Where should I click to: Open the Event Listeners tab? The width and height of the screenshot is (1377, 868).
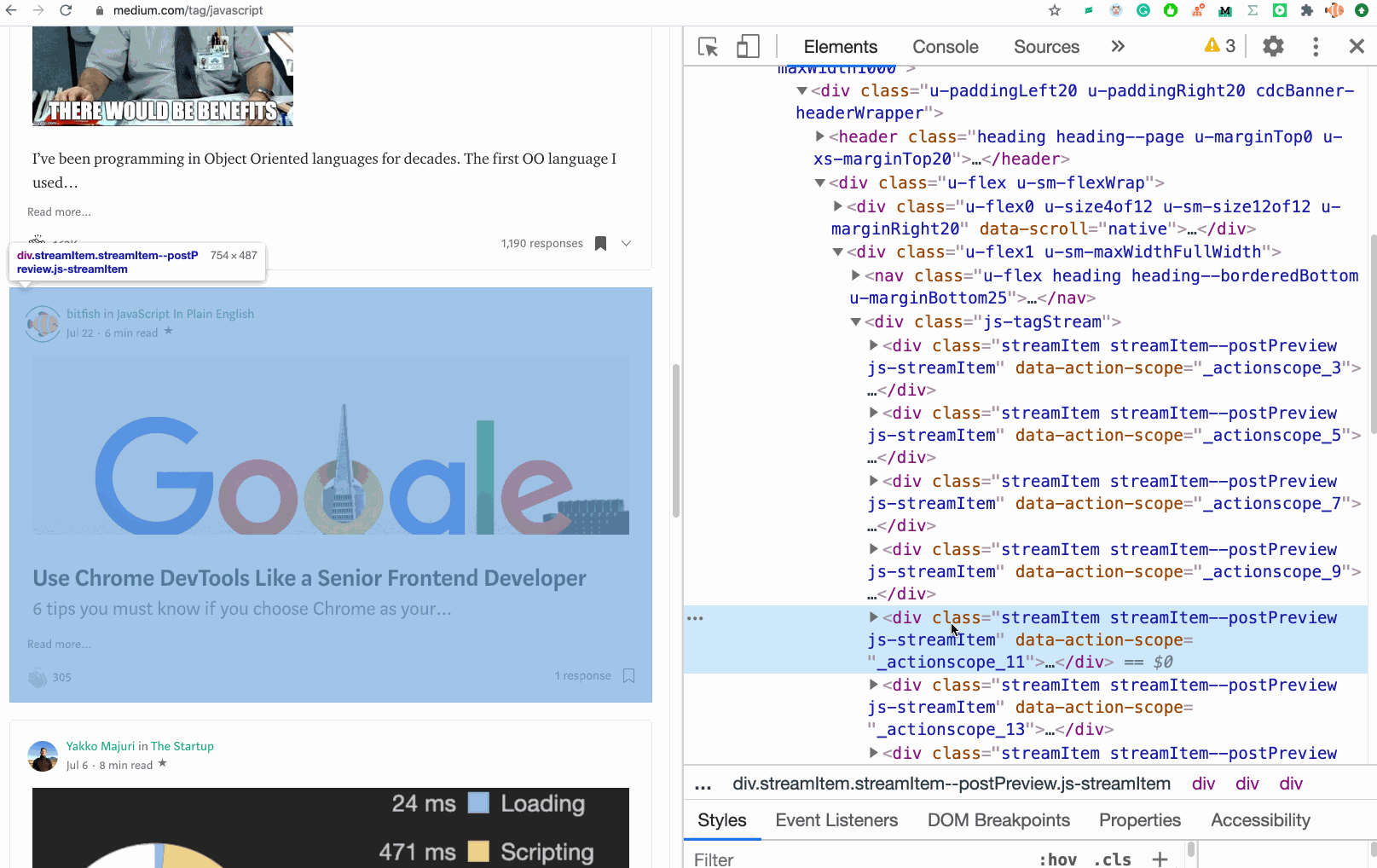tap(836, 820)
